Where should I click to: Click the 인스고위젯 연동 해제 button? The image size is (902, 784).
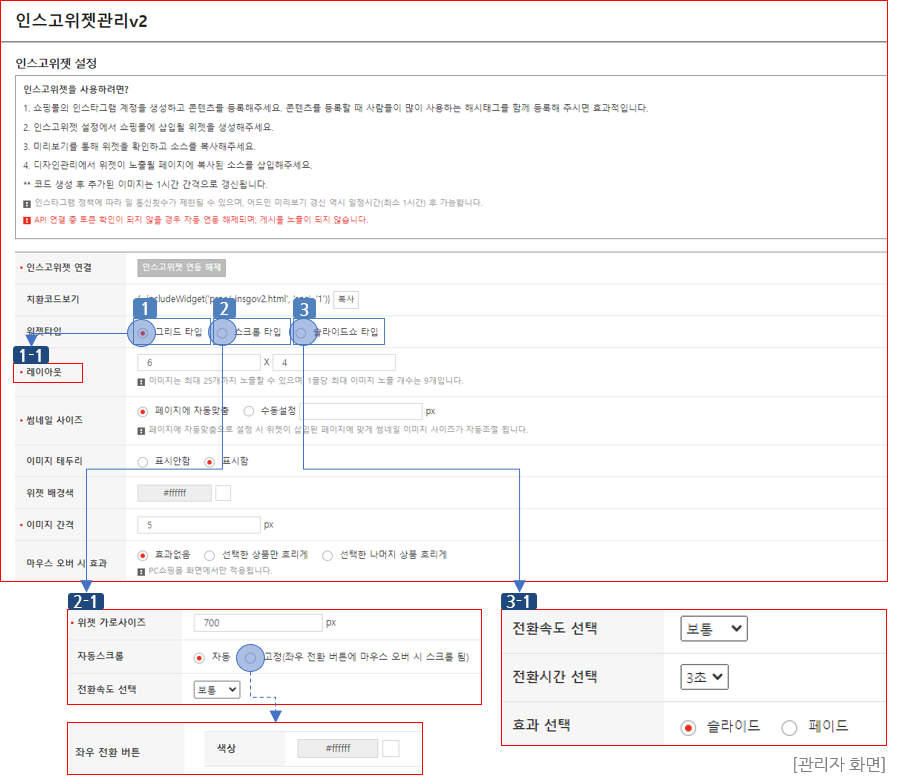click(182, 268)
